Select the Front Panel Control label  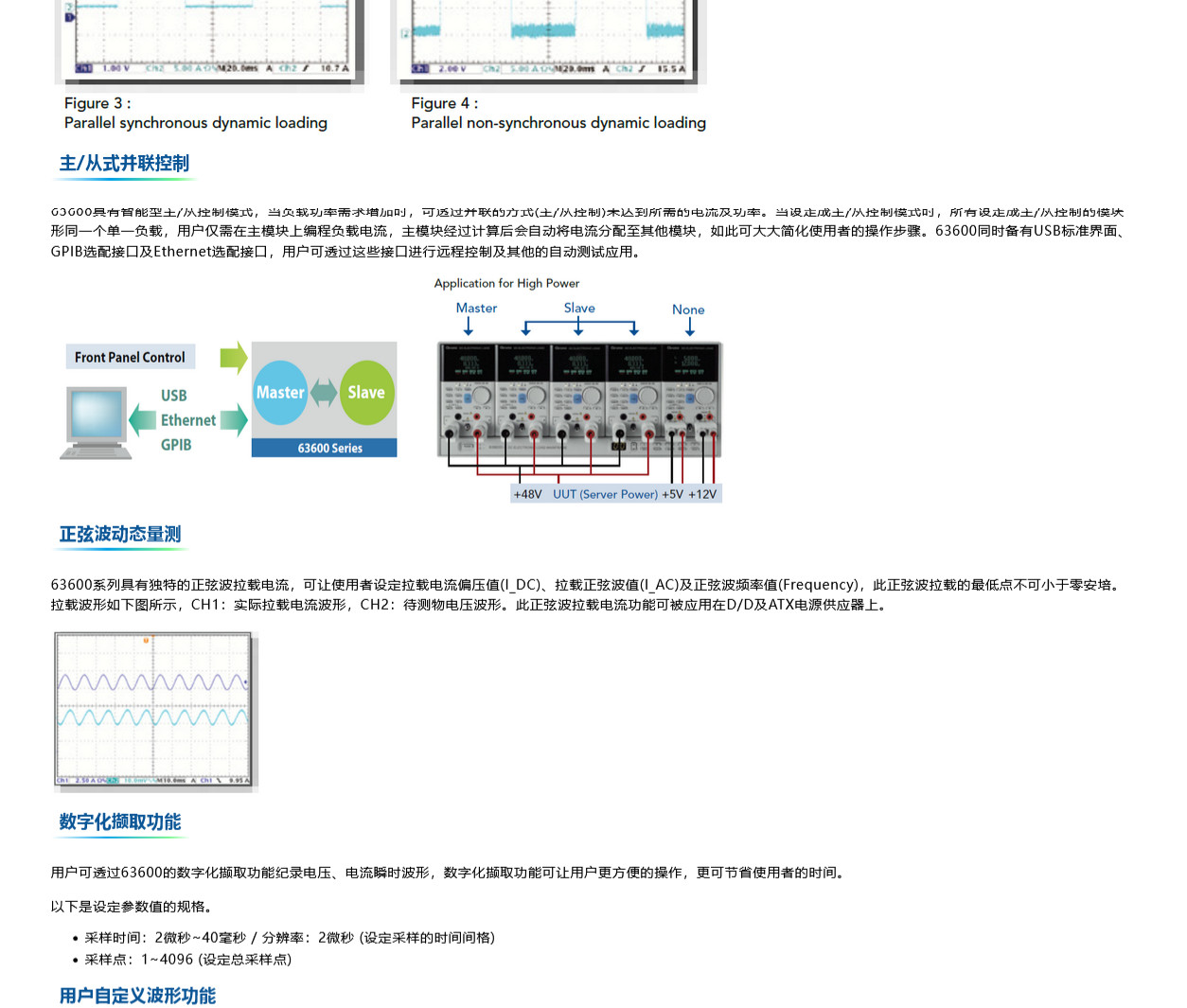coord(131,357)
